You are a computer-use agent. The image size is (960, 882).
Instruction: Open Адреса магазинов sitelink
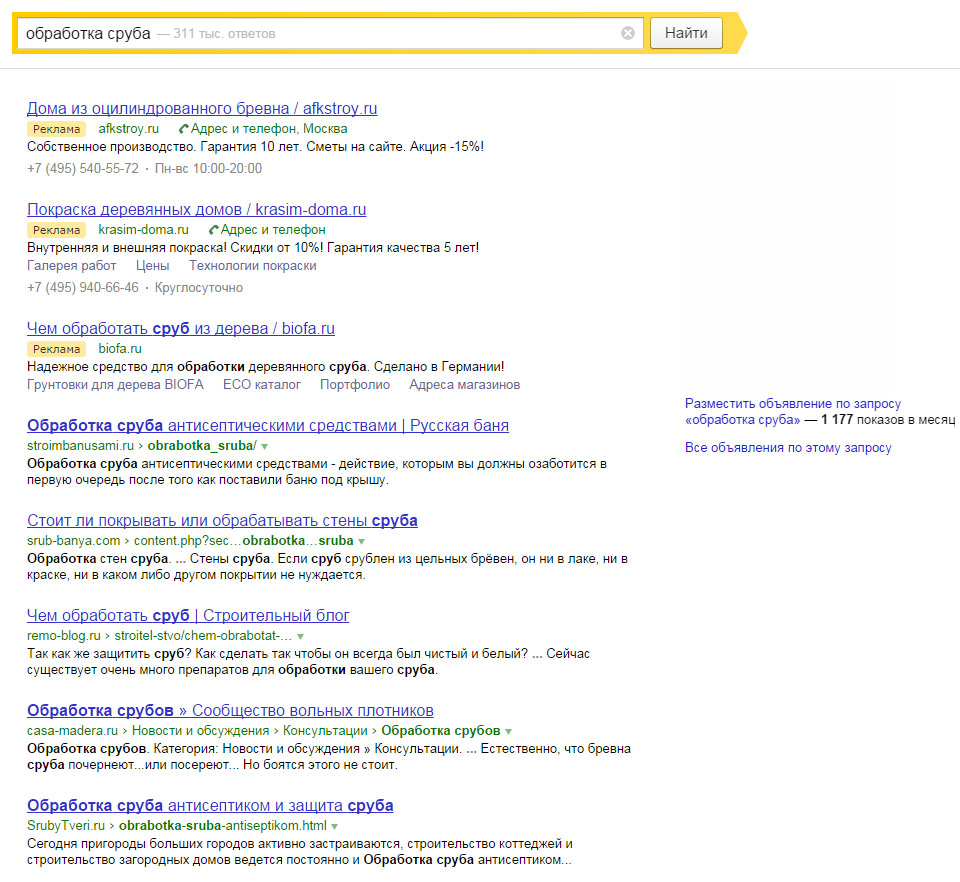click(465, 384)
